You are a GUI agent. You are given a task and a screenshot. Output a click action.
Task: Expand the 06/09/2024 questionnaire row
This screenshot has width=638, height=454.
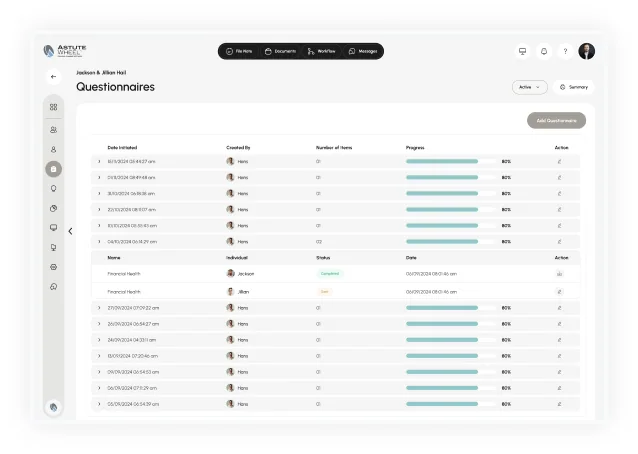[99, 388]
